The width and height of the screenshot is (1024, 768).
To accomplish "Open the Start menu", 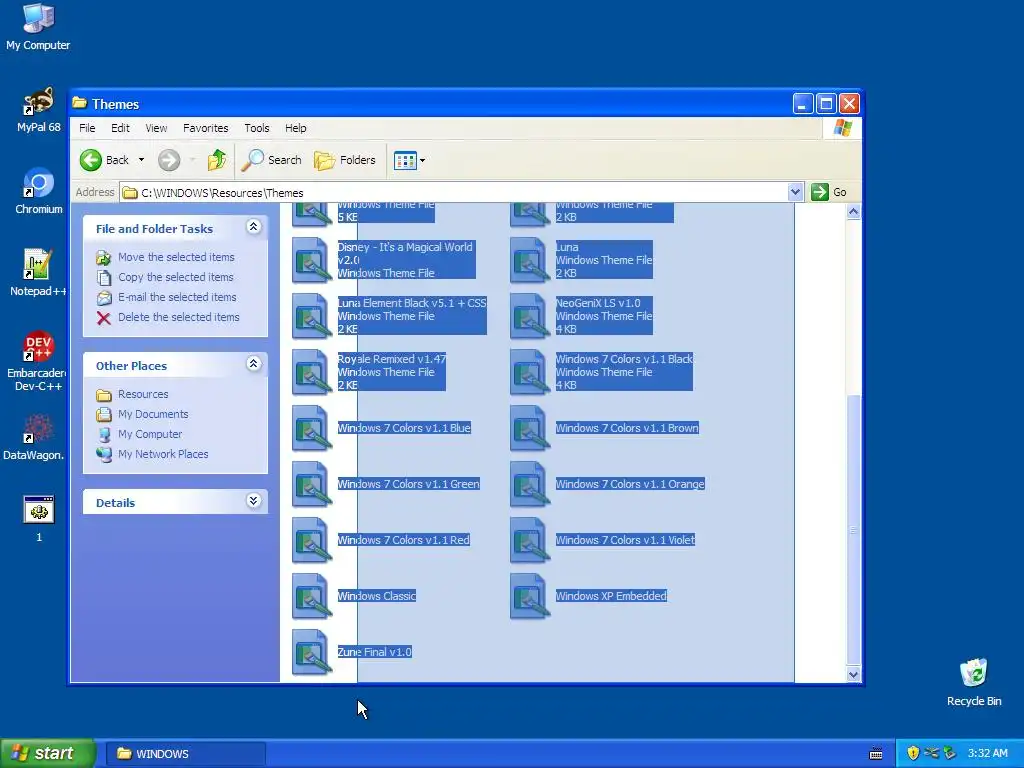I will (x=47, y=754).
